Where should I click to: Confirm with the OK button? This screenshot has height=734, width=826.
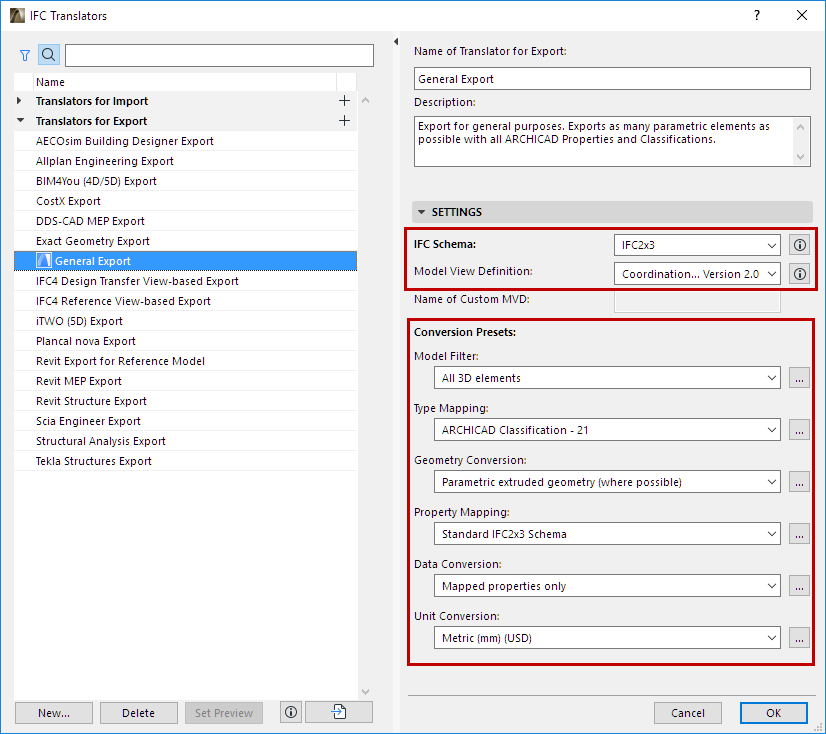[x=773, y=713]
